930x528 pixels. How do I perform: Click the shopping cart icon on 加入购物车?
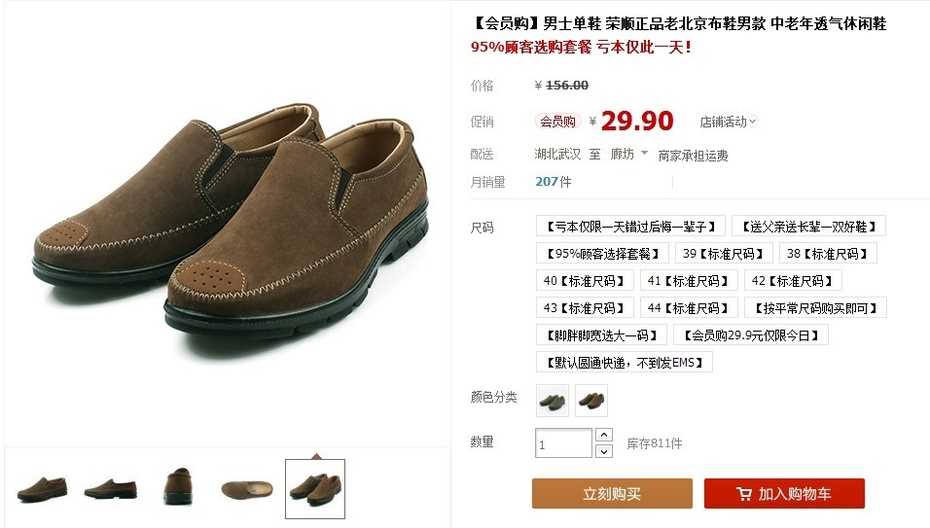coord(744,494)
